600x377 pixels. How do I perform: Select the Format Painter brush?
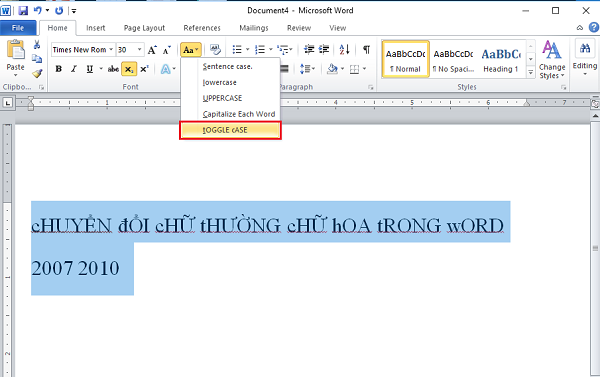[37, 73]
